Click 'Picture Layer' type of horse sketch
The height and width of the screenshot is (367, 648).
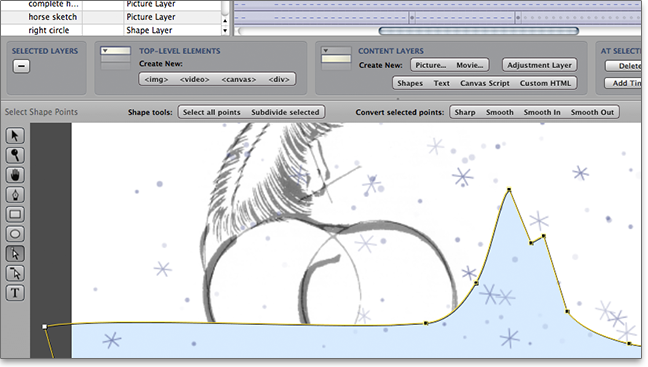coord(151,17)
